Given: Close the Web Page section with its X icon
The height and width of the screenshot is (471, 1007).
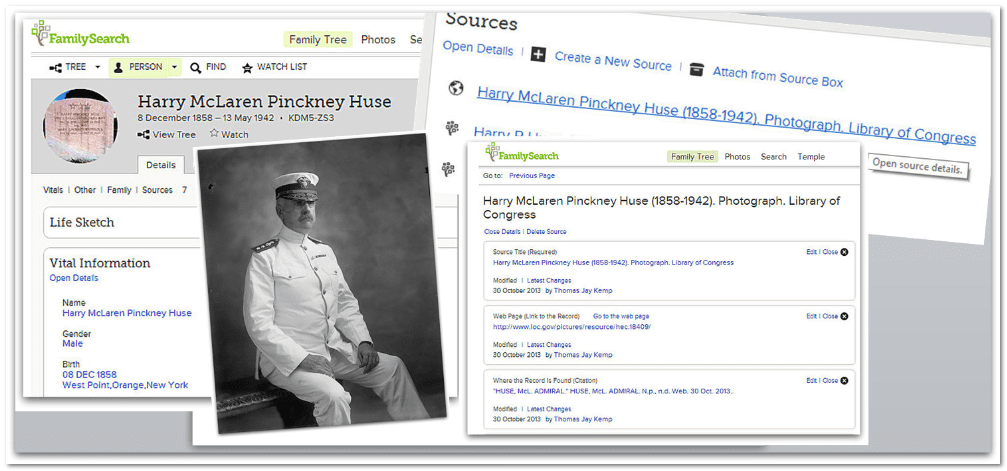Looking at the screenshot, I should (x=844, y=316).
